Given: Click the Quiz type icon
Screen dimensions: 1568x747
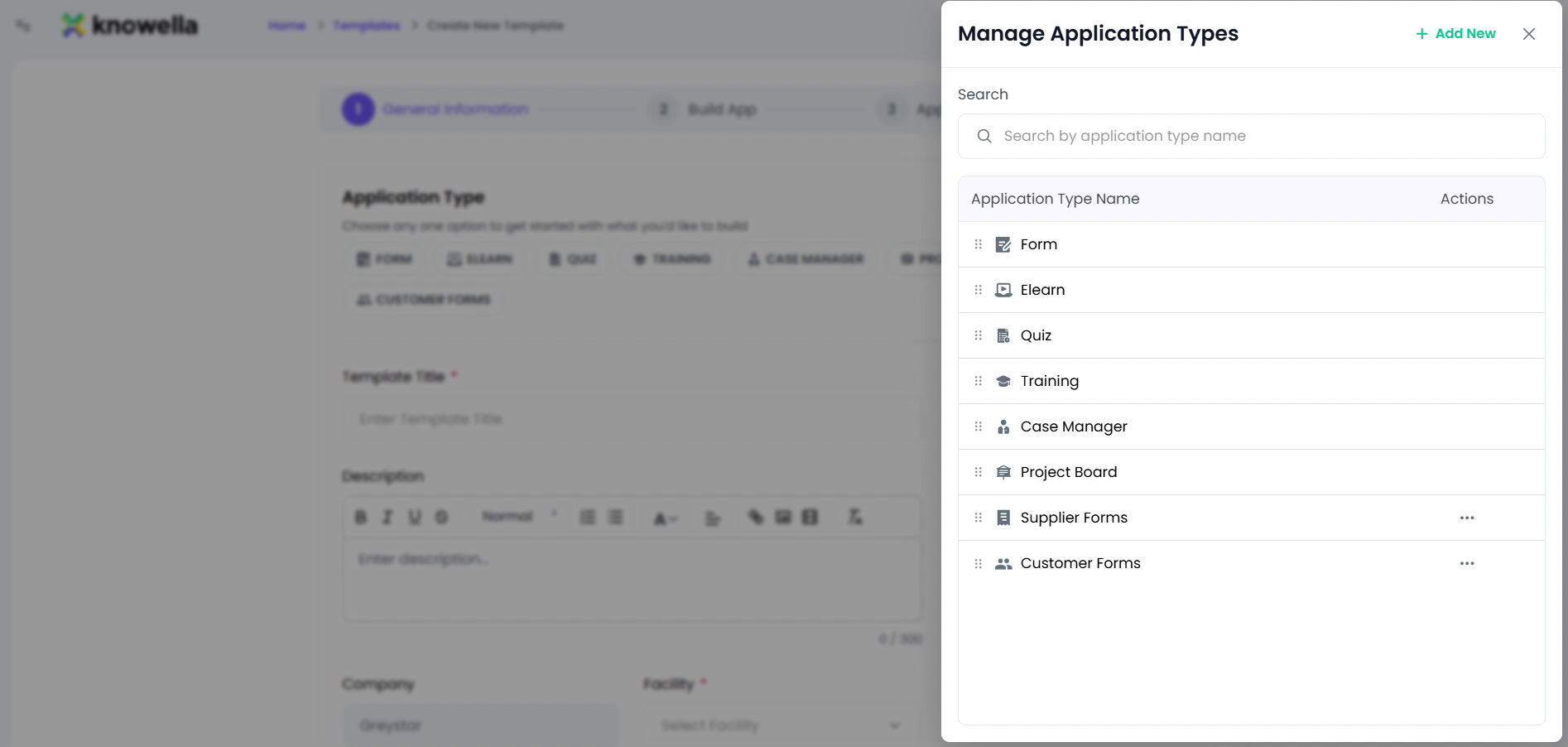Looking at the screenshot, I should (1003, 335).
